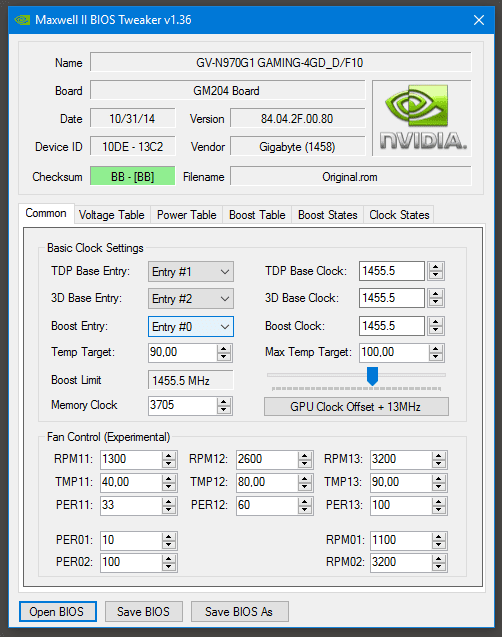Decrease the Memory Clock value
The height and width of the screenshot is (637, 502).
224,410
